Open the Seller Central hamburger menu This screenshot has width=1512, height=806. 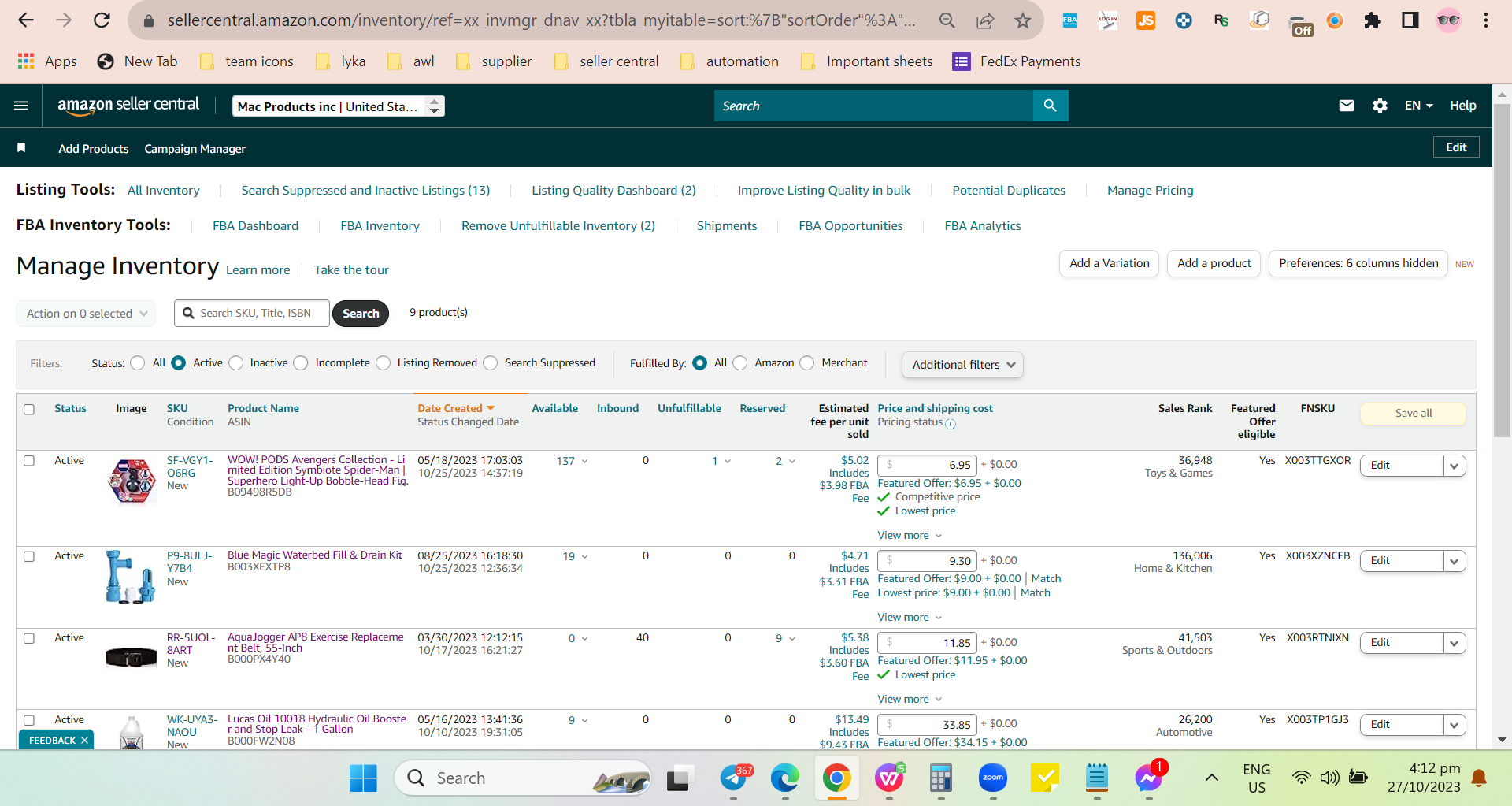(x=21, y=106)
